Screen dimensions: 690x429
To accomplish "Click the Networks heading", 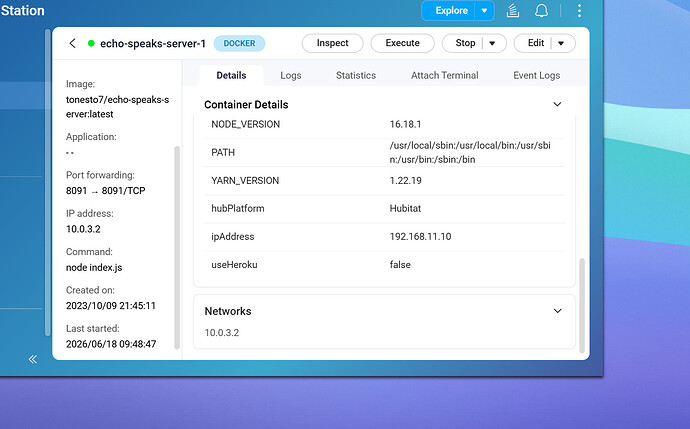I will (228, 311).
